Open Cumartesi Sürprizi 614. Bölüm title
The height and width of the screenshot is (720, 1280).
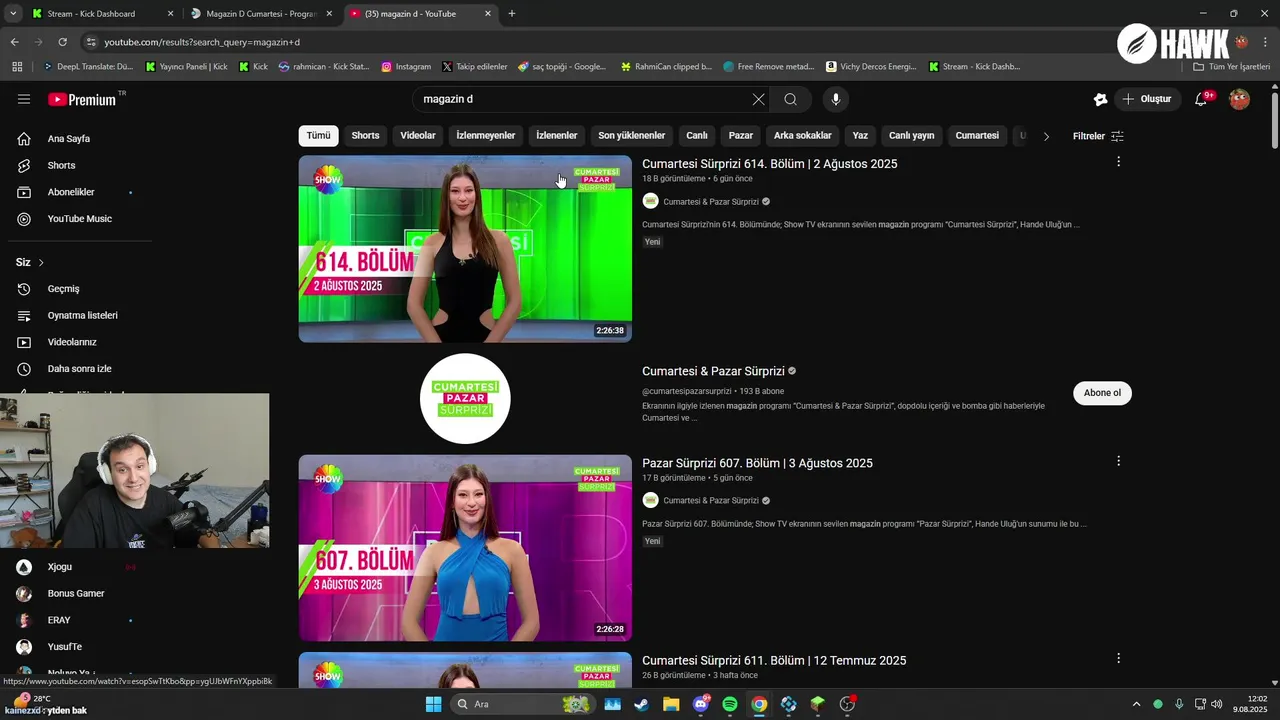pos(770,164)
